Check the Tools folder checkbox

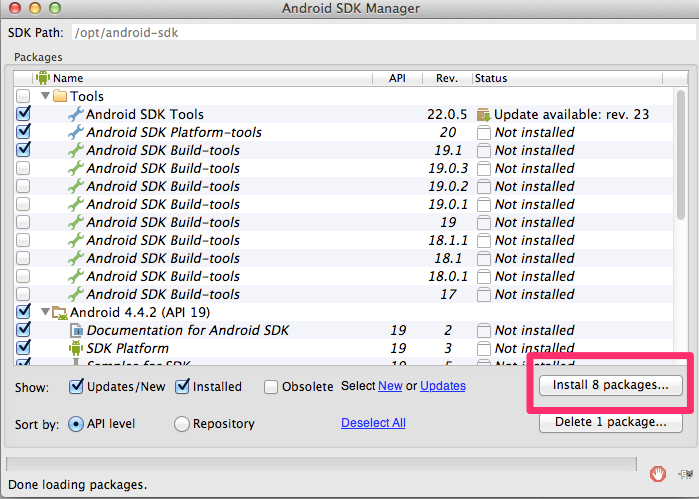[23, 96]
